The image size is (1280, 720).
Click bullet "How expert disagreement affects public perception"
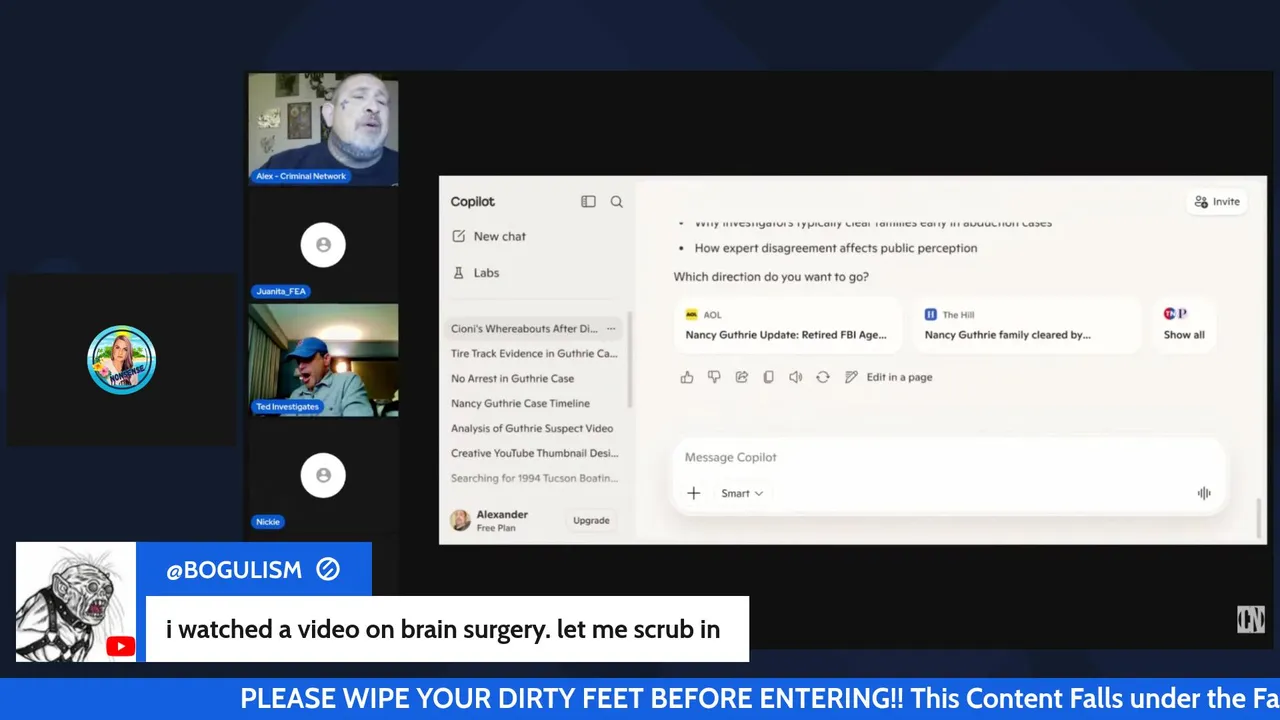coord(836,248)
